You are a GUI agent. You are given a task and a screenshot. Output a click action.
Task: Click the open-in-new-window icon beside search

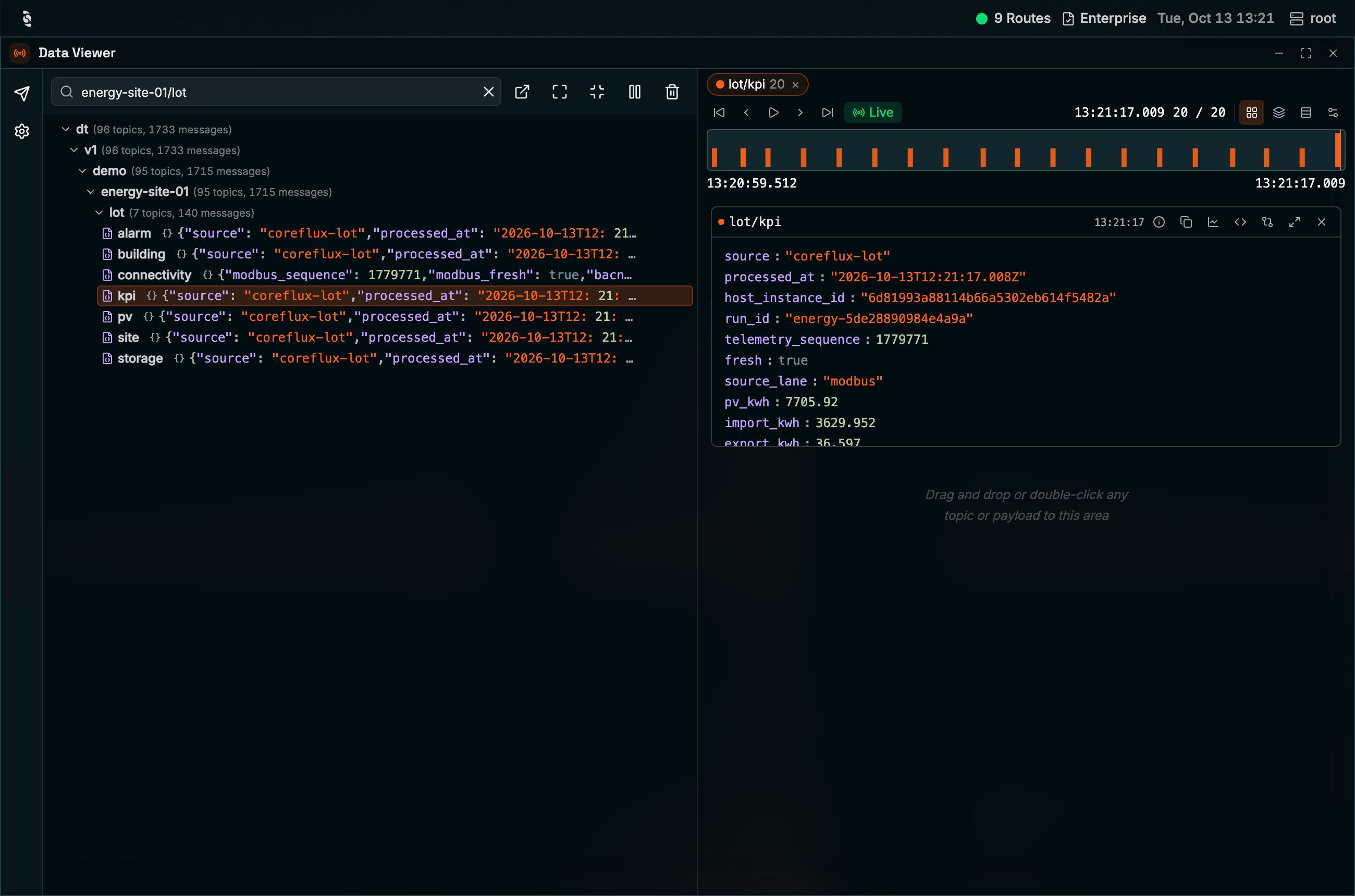(x=522, y=92)
